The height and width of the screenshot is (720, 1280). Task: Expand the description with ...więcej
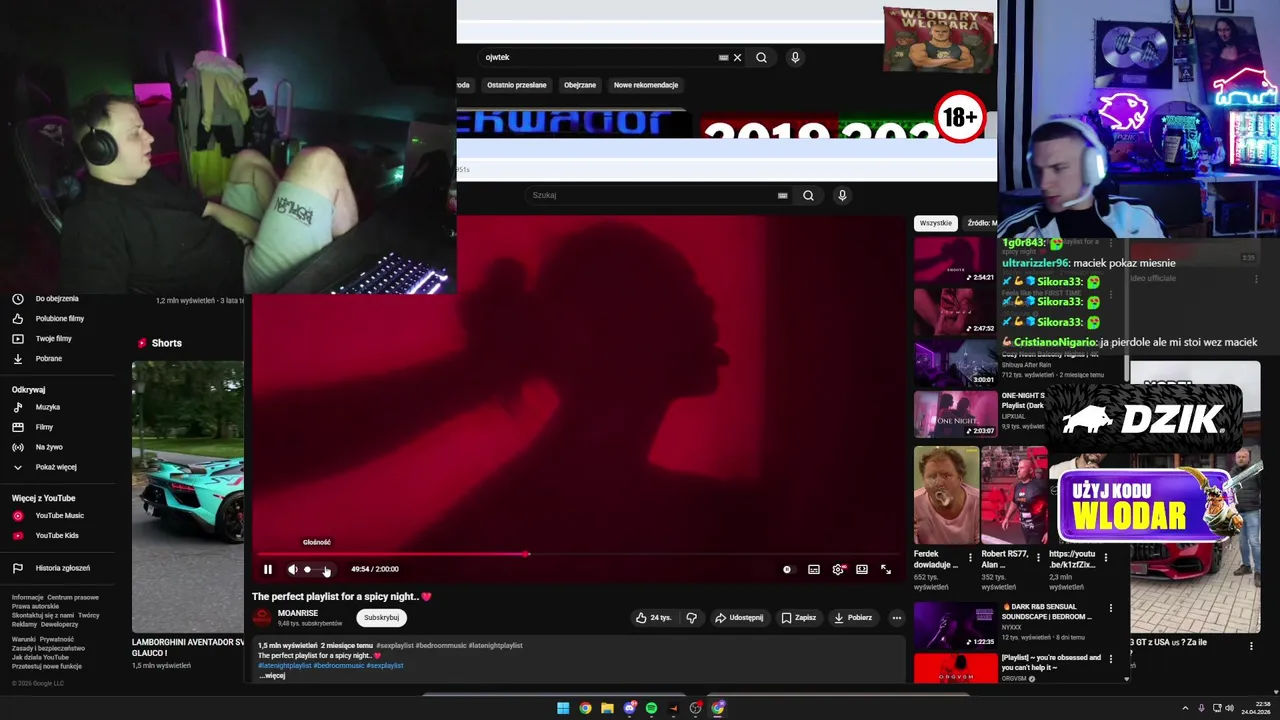coord(272,675)
